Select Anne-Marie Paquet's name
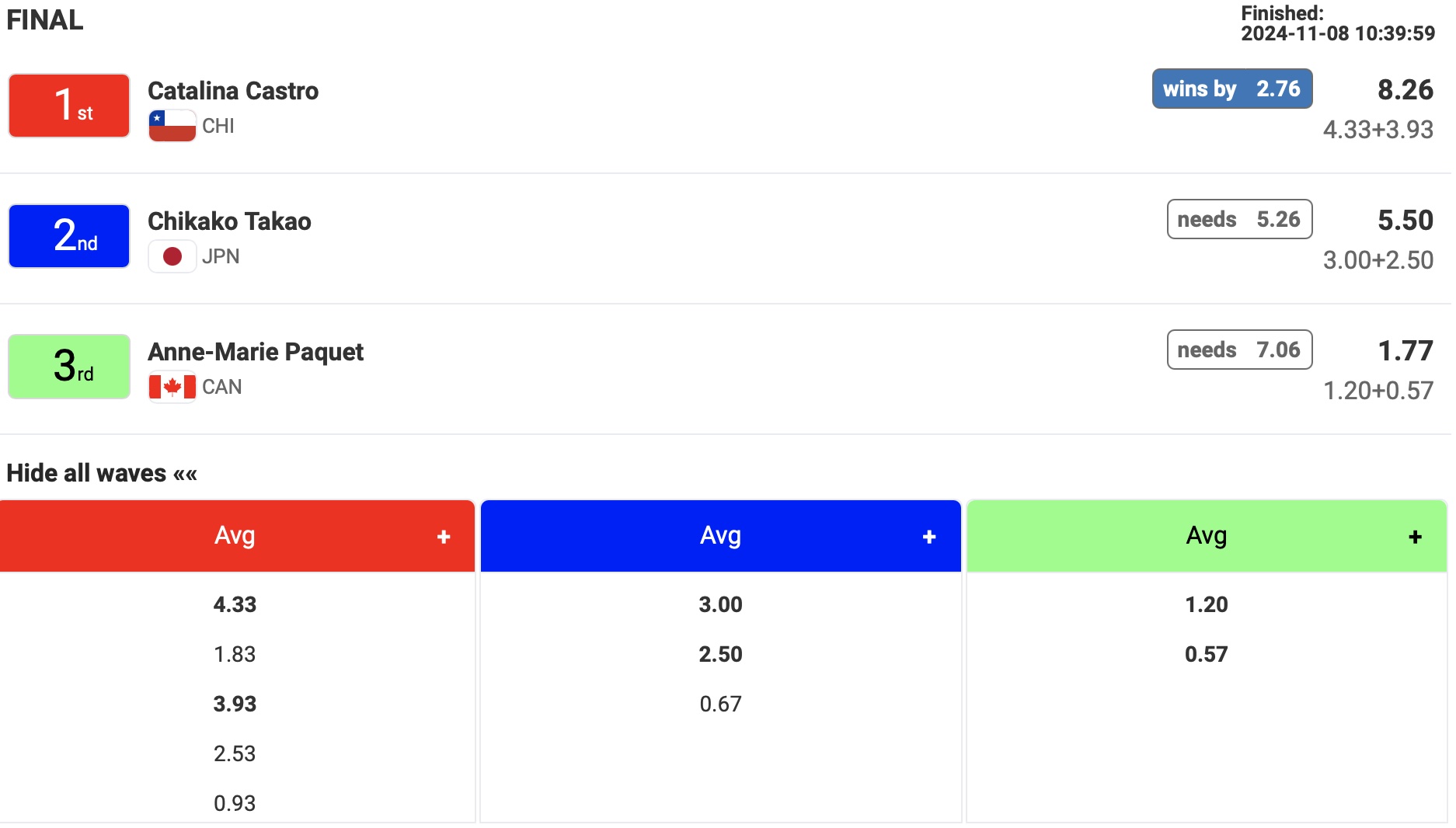This screenshot has width=1456, height=828. (x=256, y=352)
